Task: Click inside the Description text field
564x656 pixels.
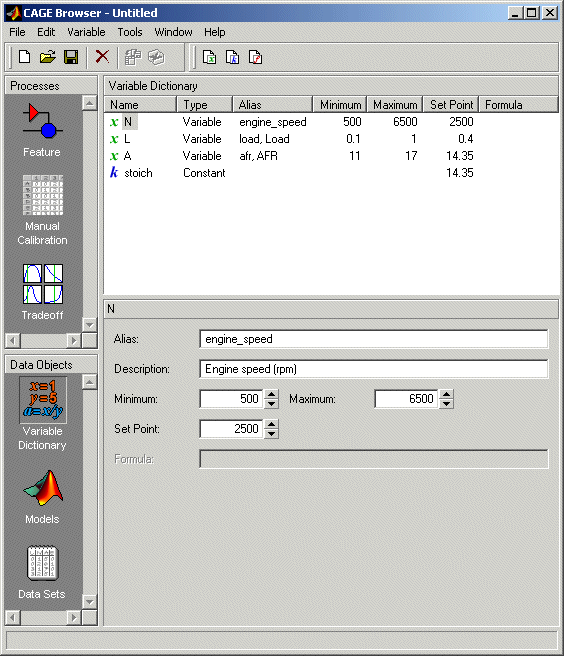Action: pos(374,369)
